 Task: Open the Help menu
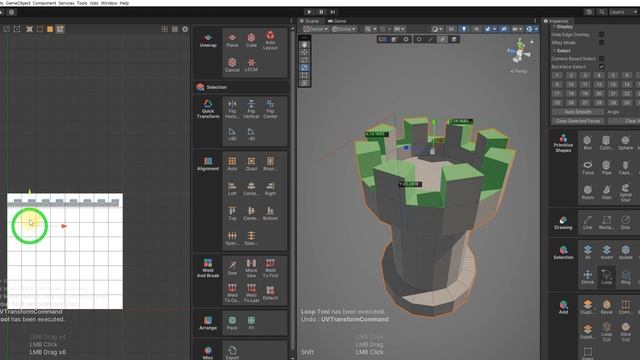point(124,3)
